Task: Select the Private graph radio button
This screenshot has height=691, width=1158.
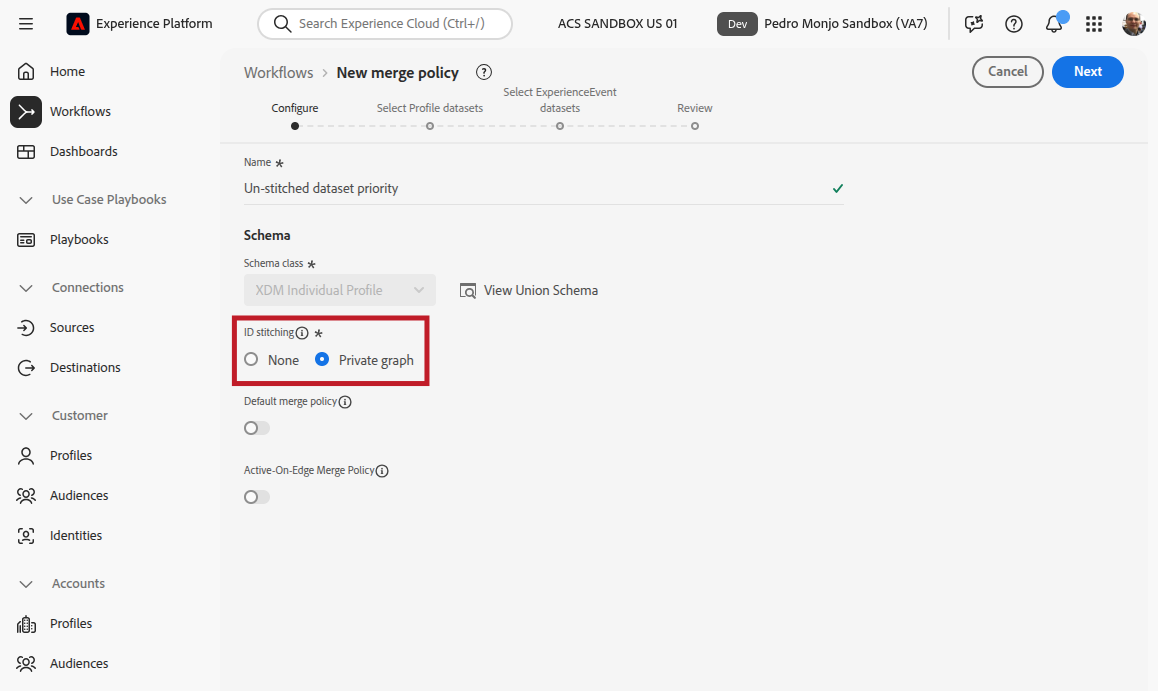Action: pyautogui.click(x=322, y=360)
